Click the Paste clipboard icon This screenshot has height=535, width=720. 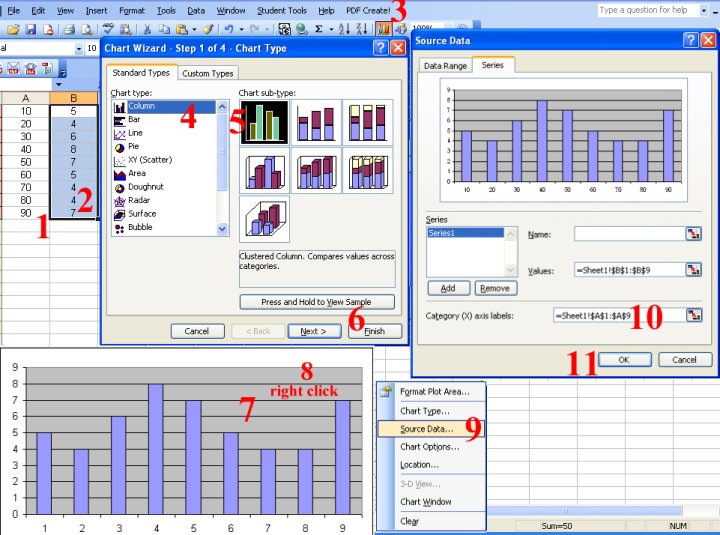click(182, 30)
